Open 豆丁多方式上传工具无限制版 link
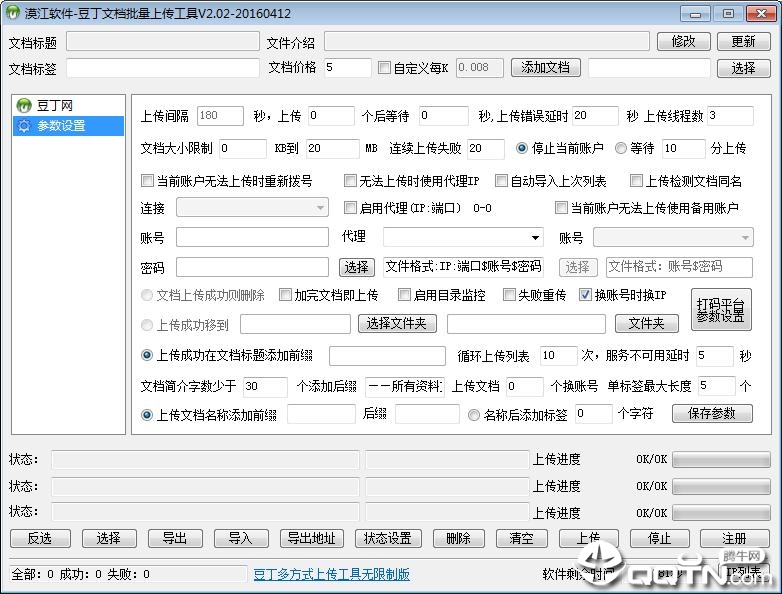The image size is (782, 594). pos(332,574)
